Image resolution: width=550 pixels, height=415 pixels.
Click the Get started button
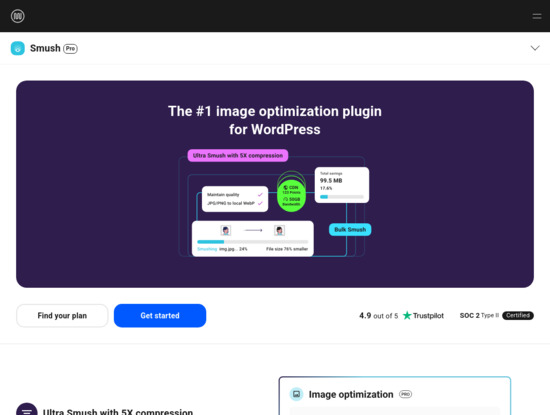click(160, 316)
